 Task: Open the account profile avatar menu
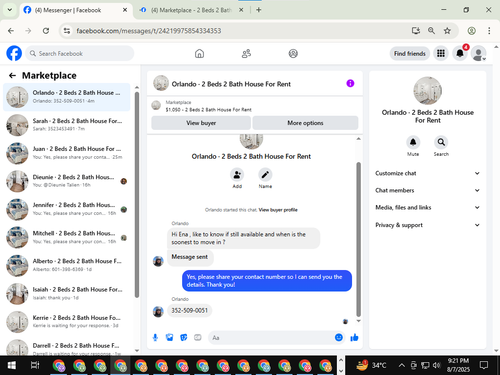point(478,53)
